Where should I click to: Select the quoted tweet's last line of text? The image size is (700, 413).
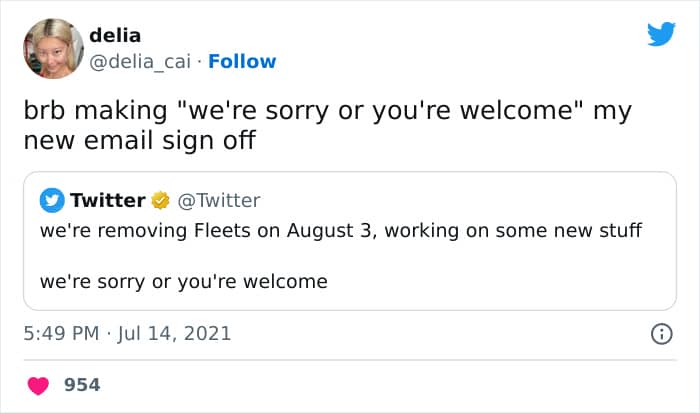(x=184, y=281)
